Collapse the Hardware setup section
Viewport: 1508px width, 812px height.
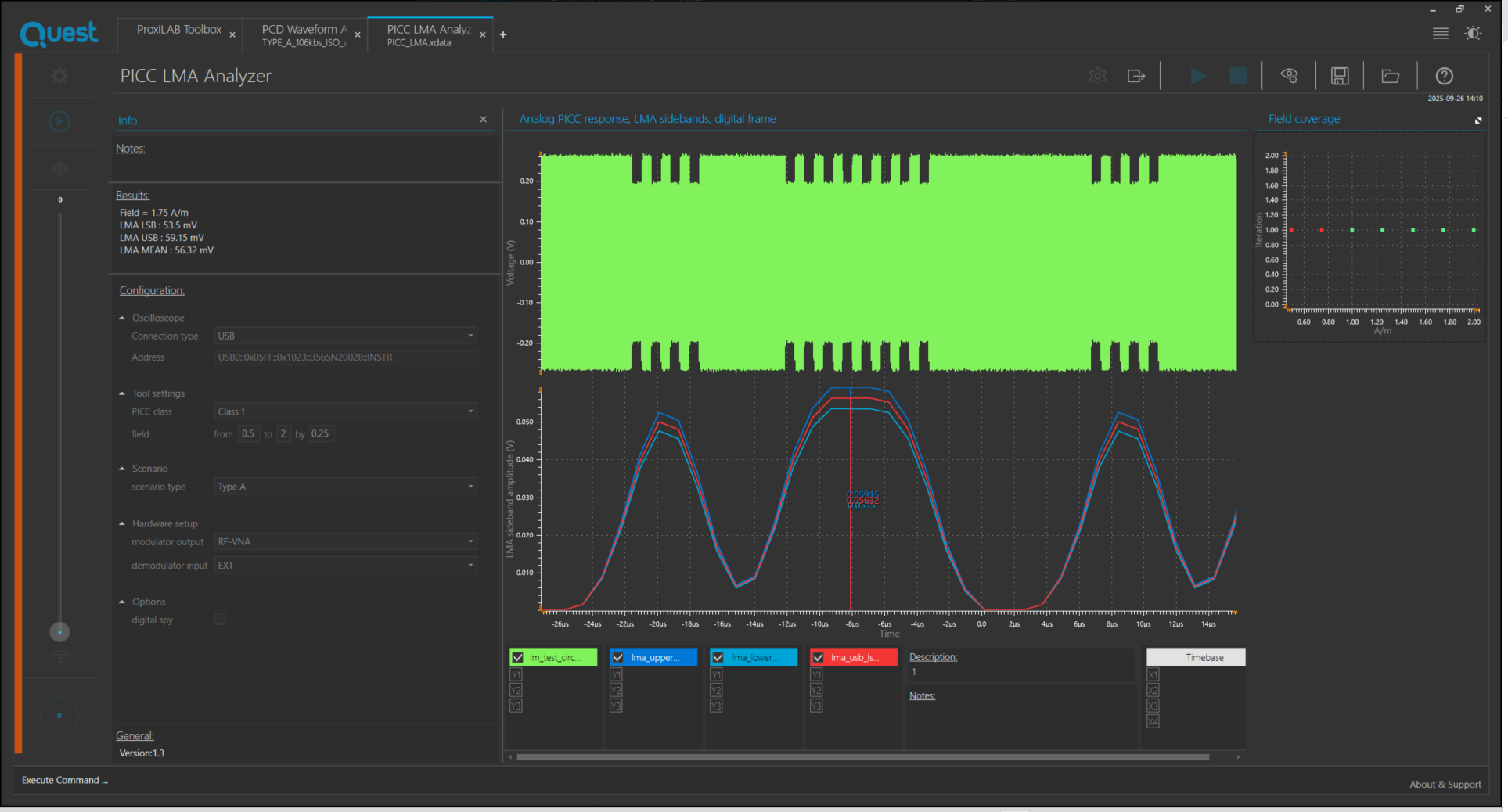[x=122, y=523]
